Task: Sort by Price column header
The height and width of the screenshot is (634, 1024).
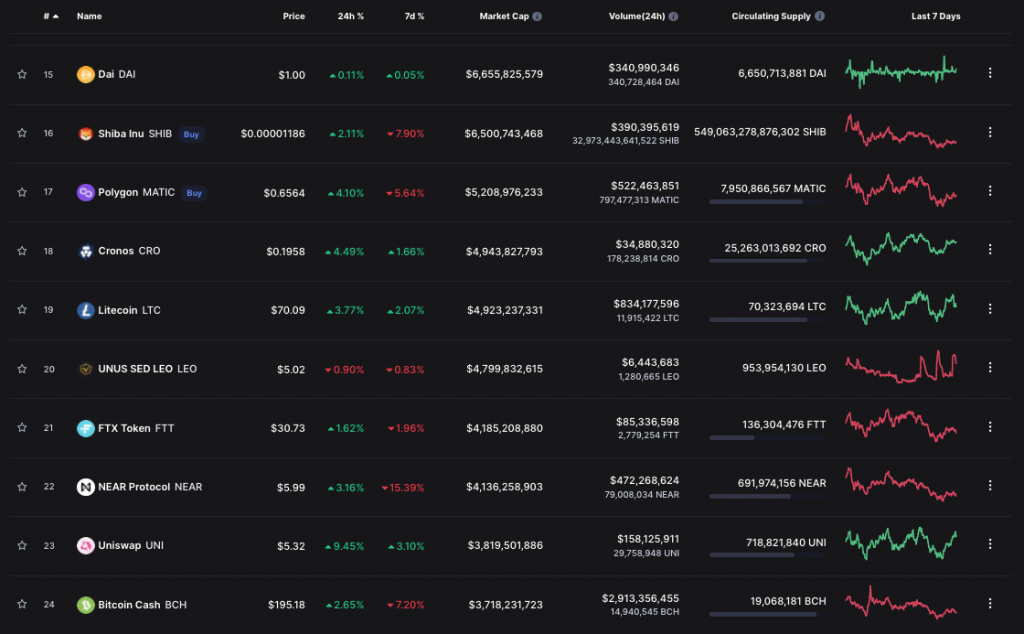Action: [294, 16]
